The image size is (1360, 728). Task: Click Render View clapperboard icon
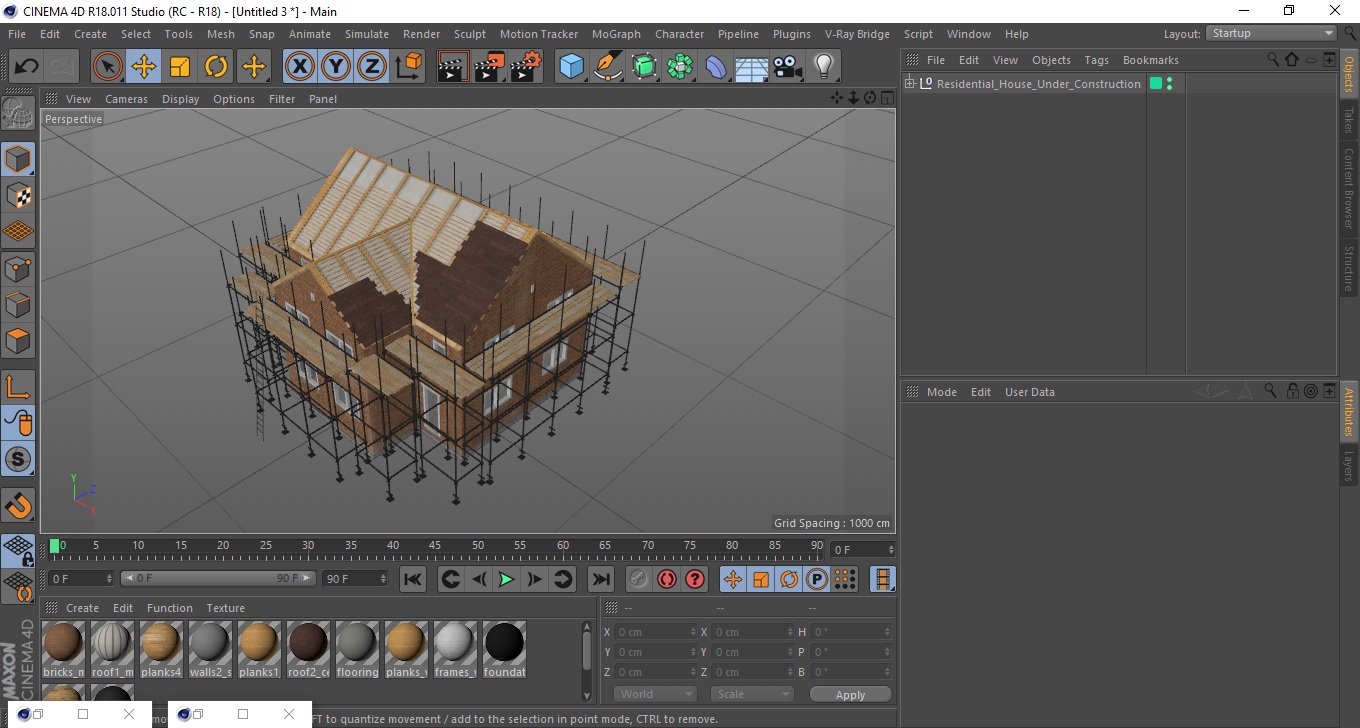pos(454,67)
